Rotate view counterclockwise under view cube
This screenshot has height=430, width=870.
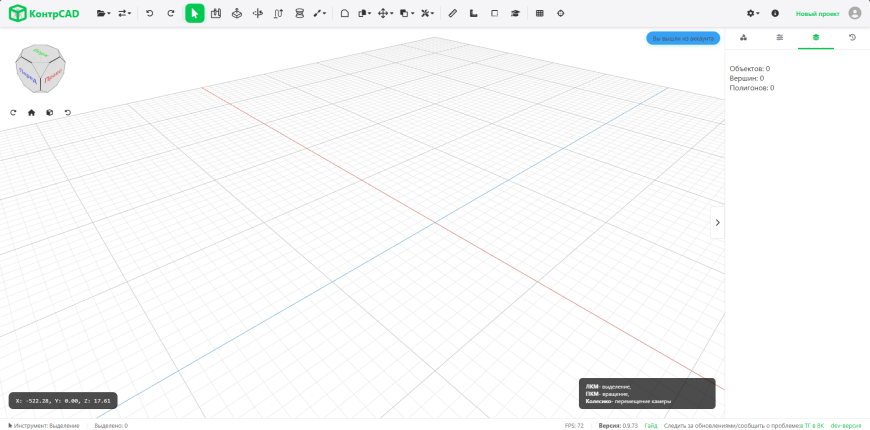[x=68, y=113]
